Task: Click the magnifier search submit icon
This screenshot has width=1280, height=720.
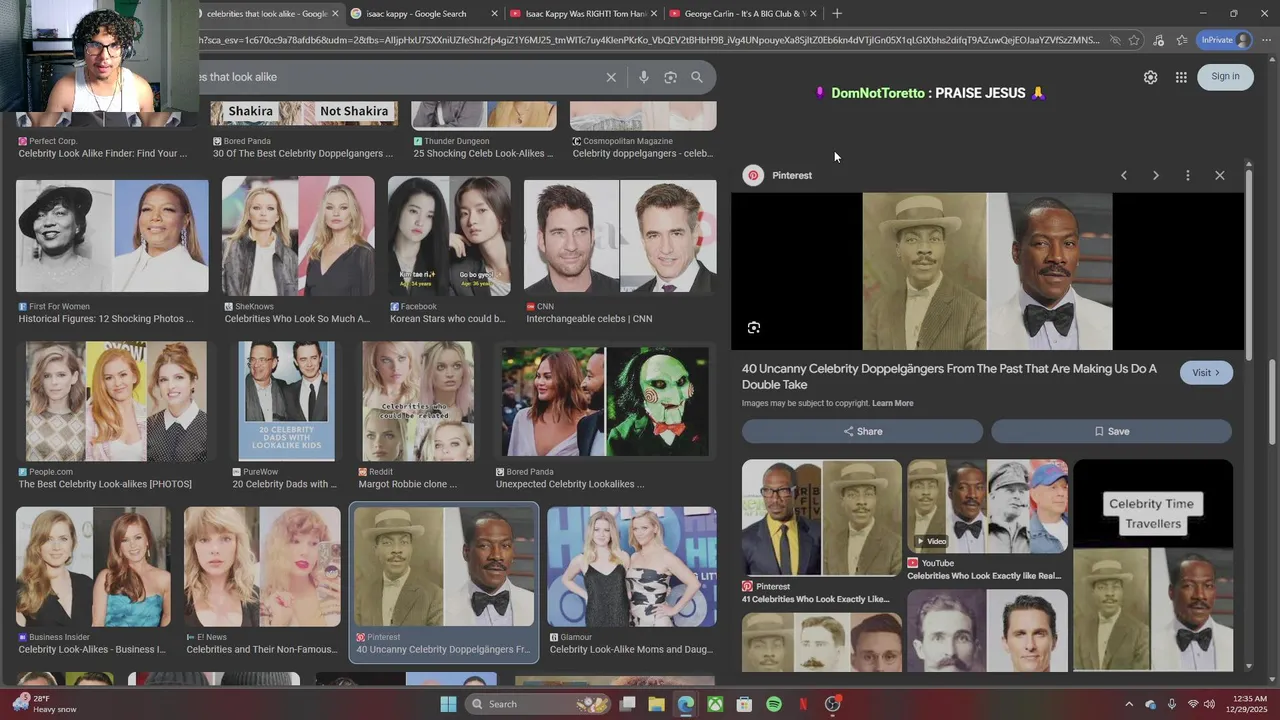Action: (x=697, y=77)
